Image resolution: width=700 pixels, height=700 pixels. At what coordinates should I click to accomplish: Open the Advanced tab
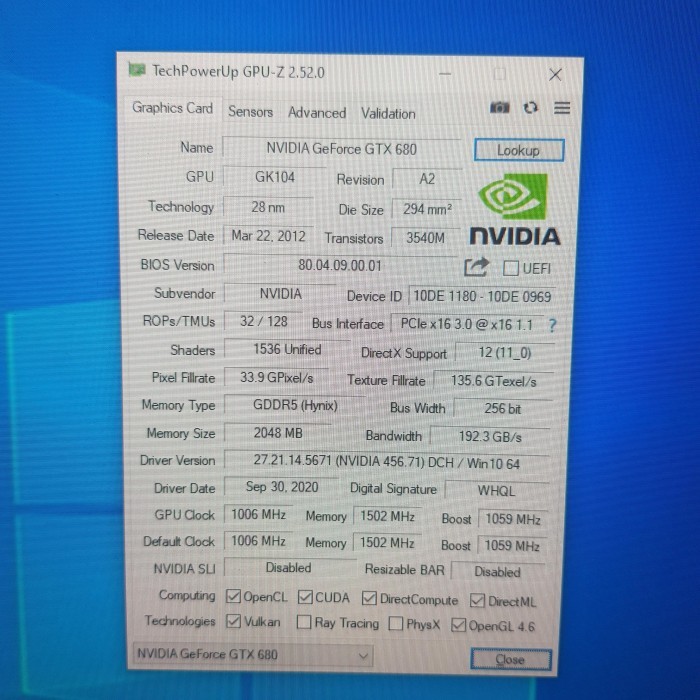[317, 113]
